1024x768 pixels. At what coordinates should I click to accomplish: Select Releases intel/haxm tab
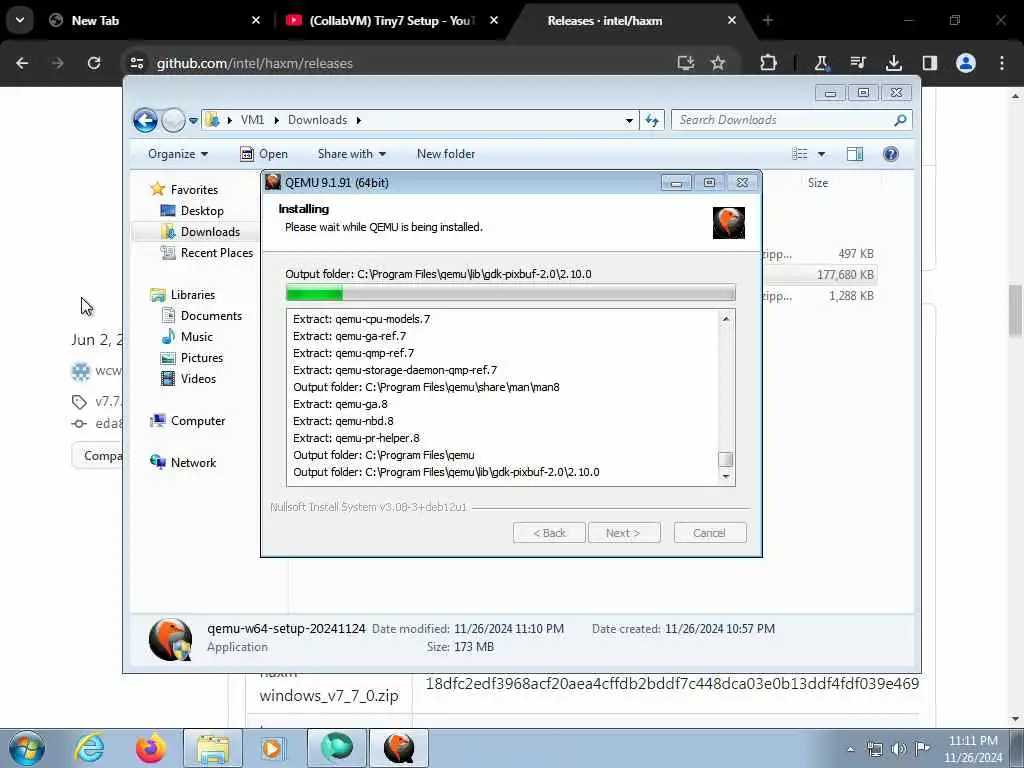pos(629,21)
